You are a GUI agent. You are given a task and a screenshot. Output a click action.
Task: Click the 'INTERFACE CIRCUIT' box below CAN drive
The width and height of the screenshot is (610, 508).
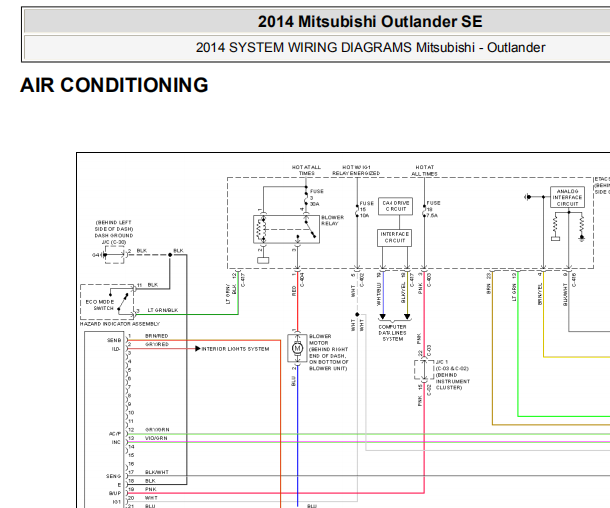(394, 238)
